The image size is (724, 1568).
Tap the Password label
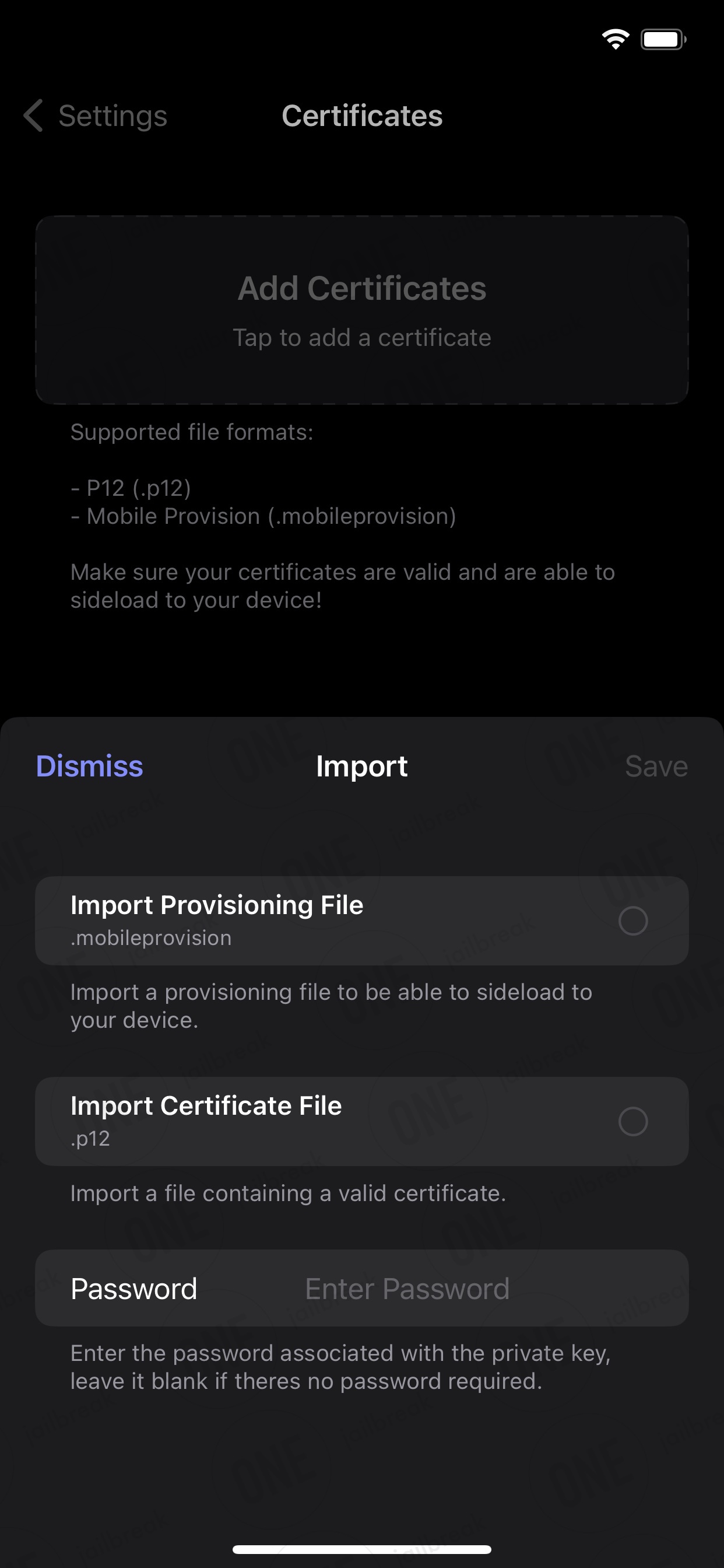[x=134, y=1289]
